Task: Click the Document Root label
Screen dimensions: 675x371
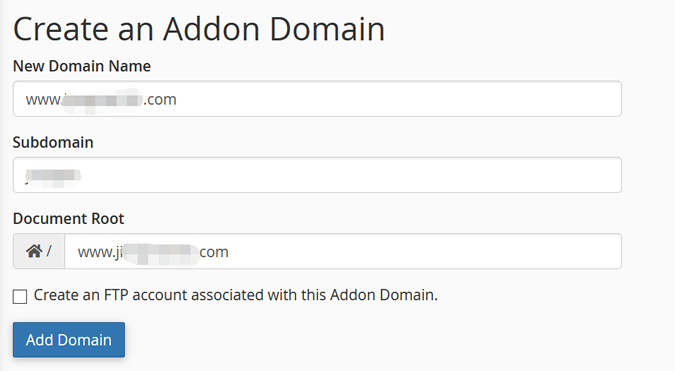Action: [68, 219]
